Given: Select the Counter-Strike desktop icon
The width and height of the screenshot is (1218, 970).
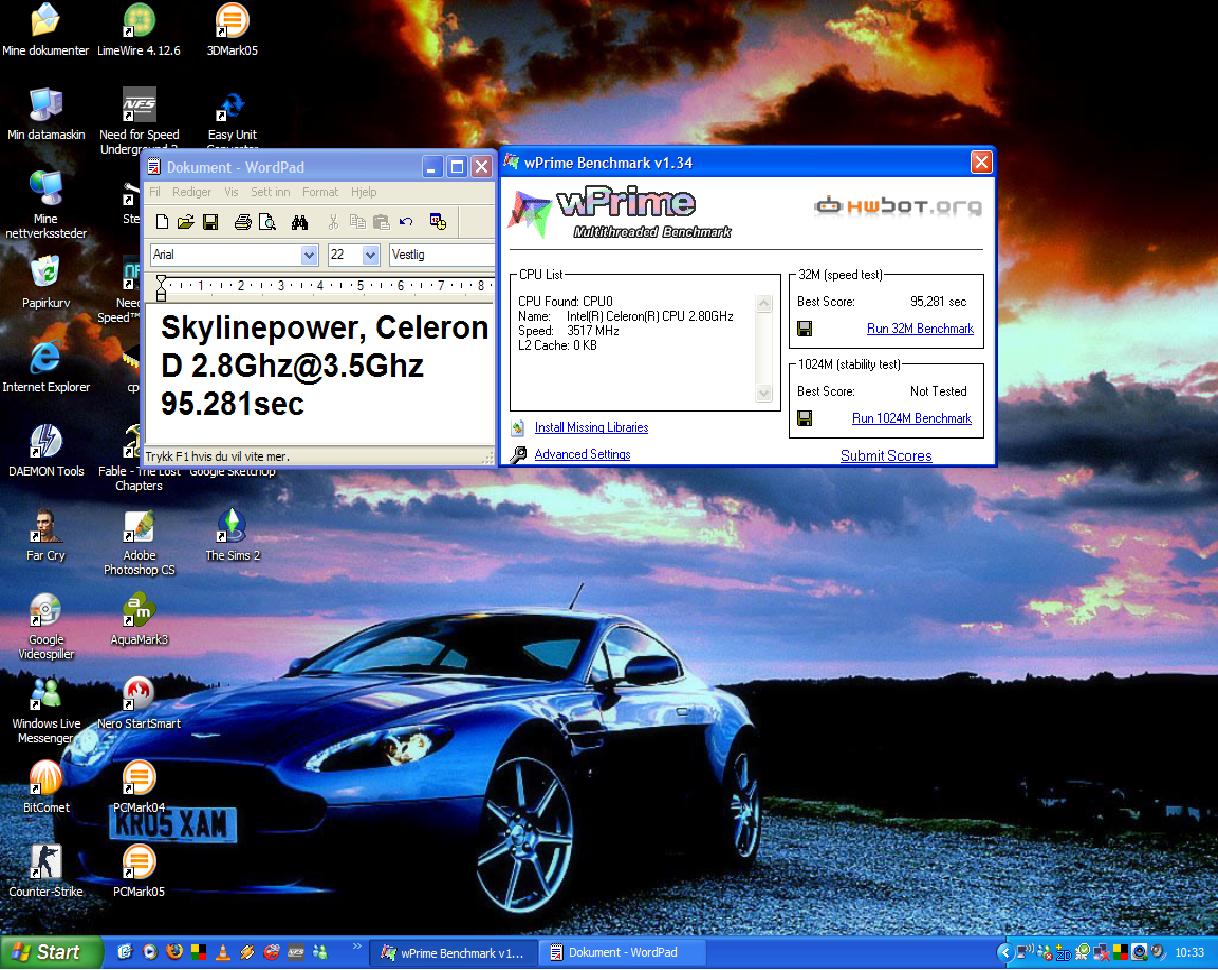Looking at the screenshot, I should [46, 871].
